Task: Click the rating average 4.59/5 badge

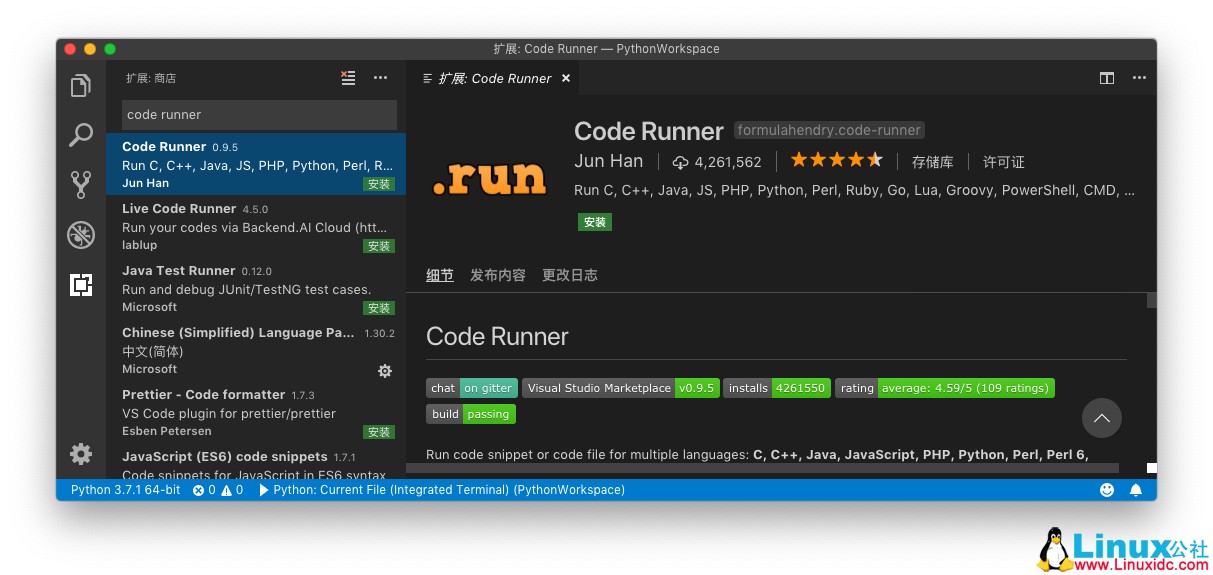Action: tap(945, 388)
